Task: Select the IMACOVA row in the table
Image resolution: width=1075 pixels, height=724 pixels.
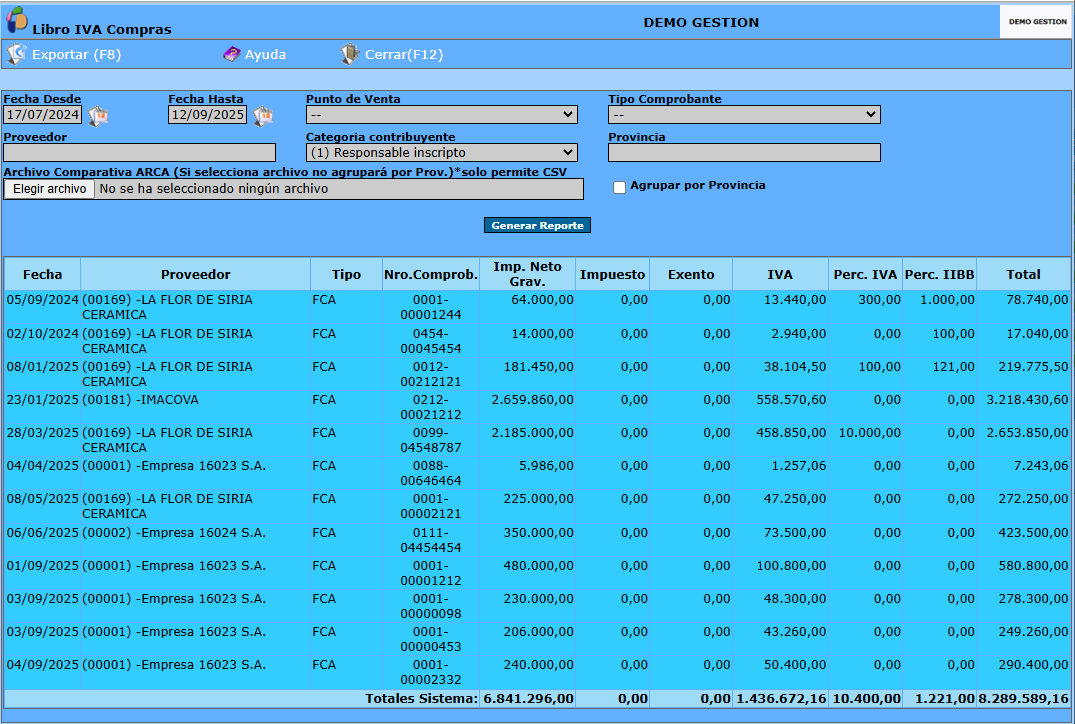Action: point(537,407)
